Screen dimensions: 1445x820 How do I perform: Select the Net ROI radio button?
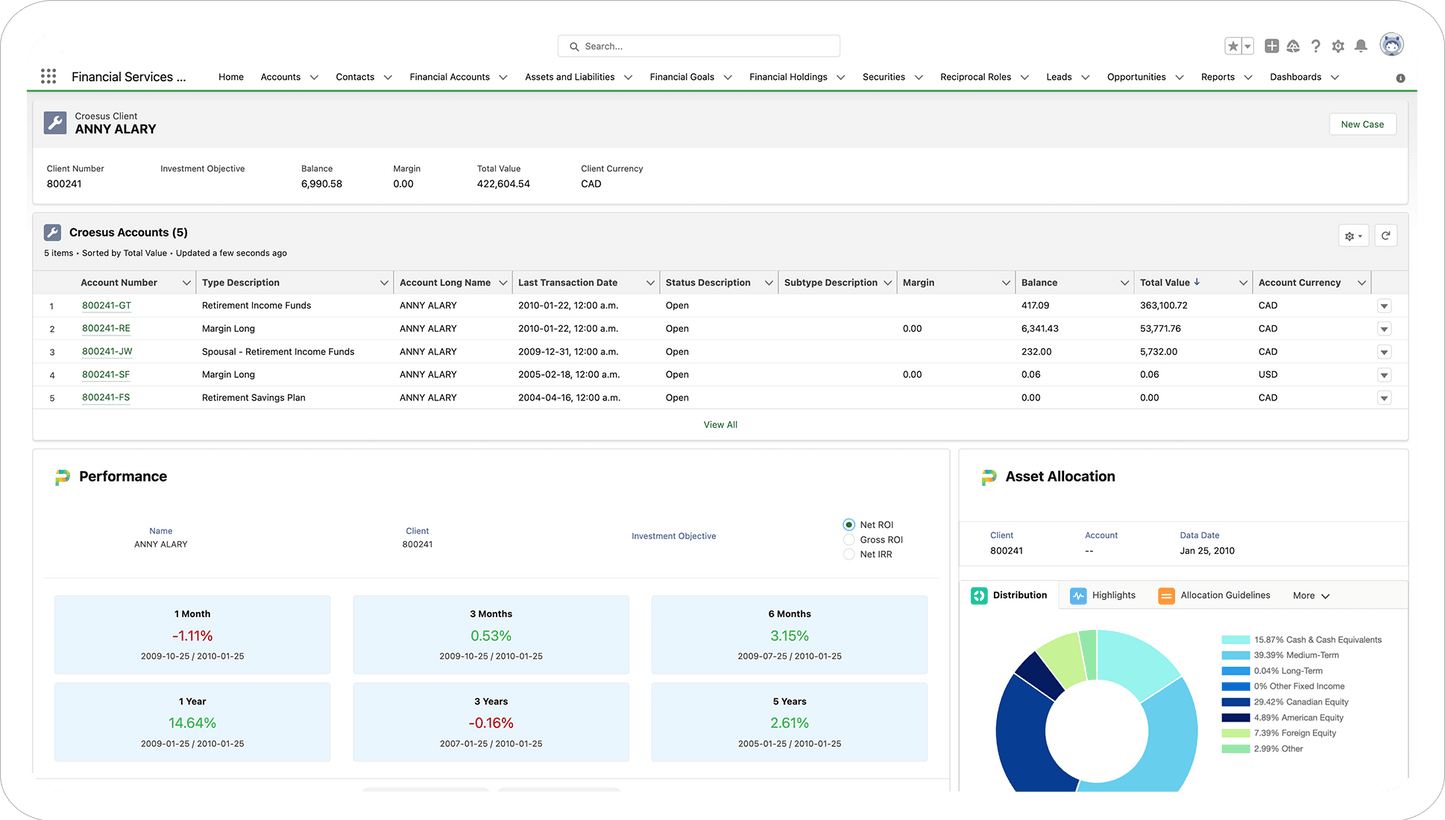pos(849,524)
